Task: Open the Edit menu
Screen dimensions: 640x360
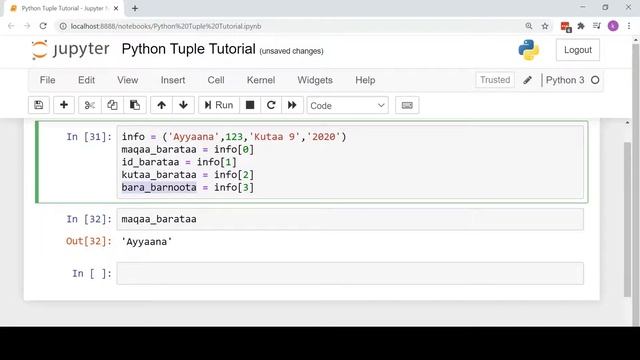Action: [86, 80]
